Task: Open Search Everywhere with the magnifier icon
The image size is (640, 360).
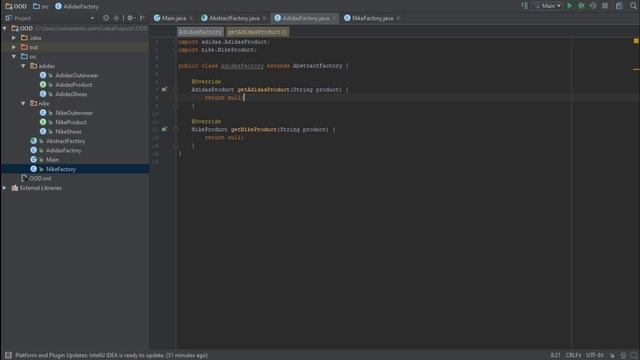Action: 633,6
